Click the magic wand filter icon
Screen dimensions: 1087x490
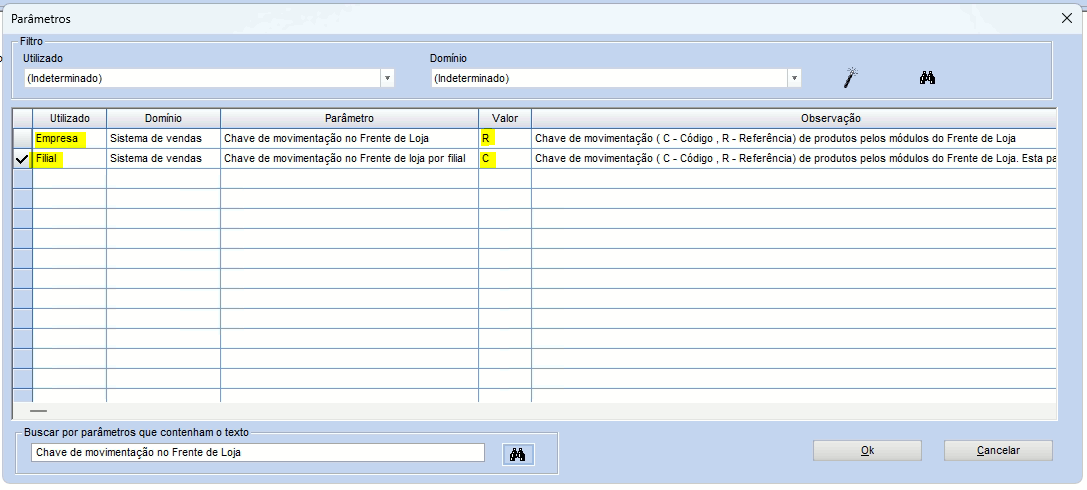(x=852, y=78)
